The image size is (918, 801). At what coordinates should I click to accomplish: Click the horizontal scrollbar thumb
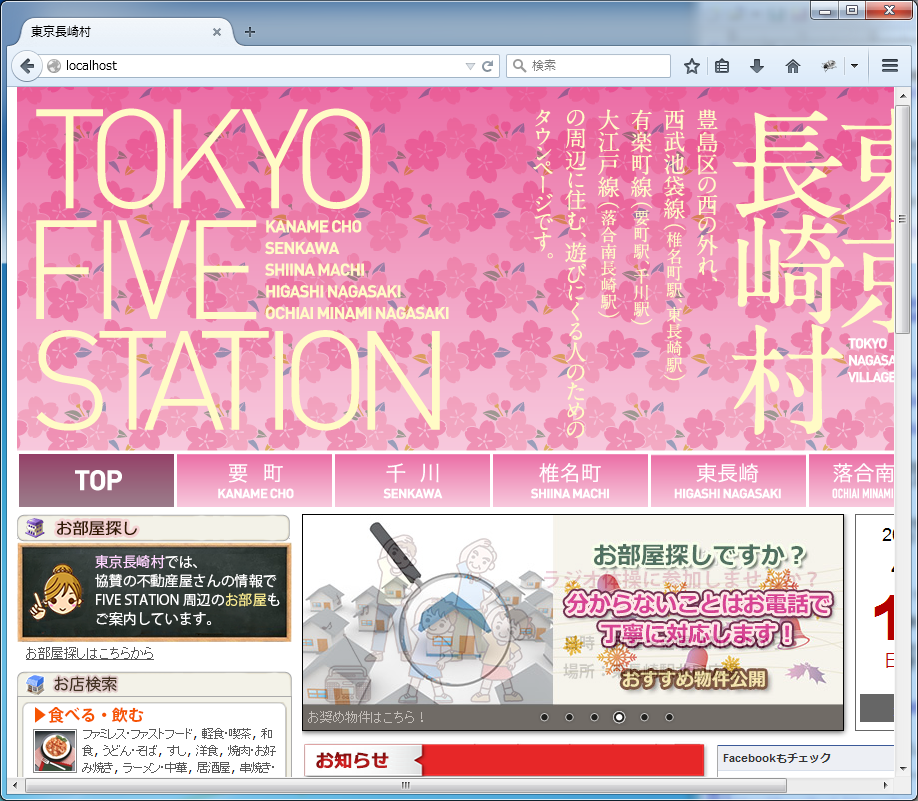click(x=405, y=786)
